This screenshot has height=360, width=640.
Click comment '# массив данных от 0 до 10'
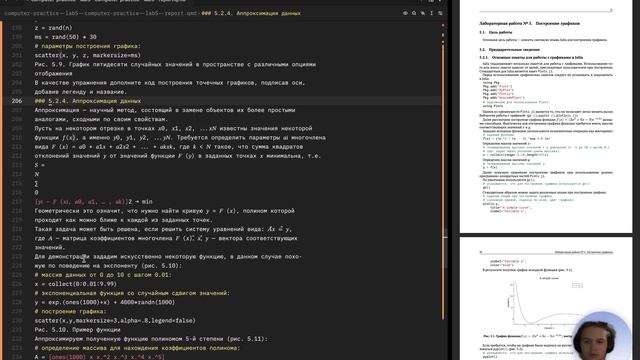[103, 275]
